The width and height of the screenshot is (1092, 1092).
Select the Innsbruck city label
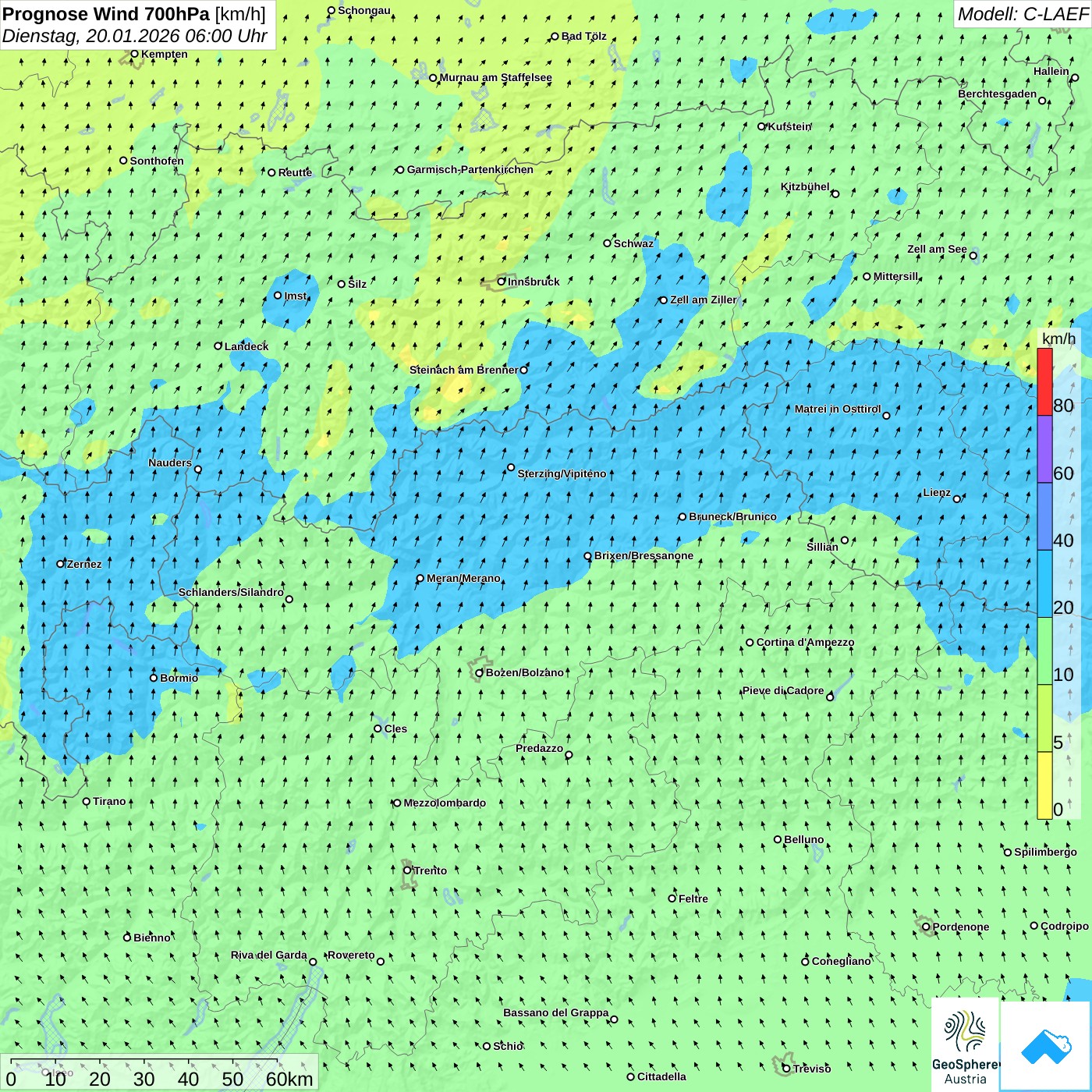[x=534, y=282]
